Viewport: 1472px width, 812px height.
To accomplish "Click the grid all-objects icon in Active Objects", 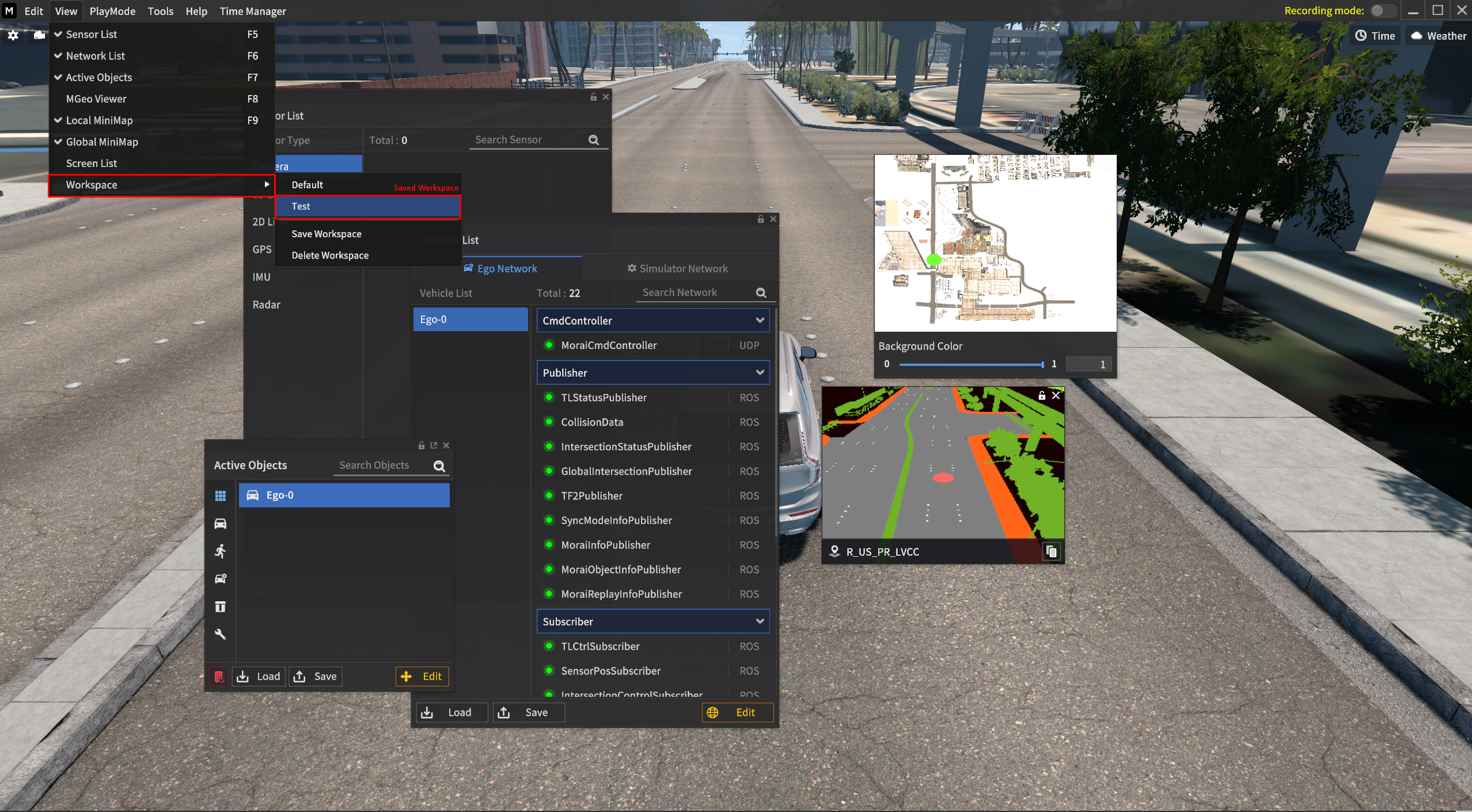I will pos(220,496).
